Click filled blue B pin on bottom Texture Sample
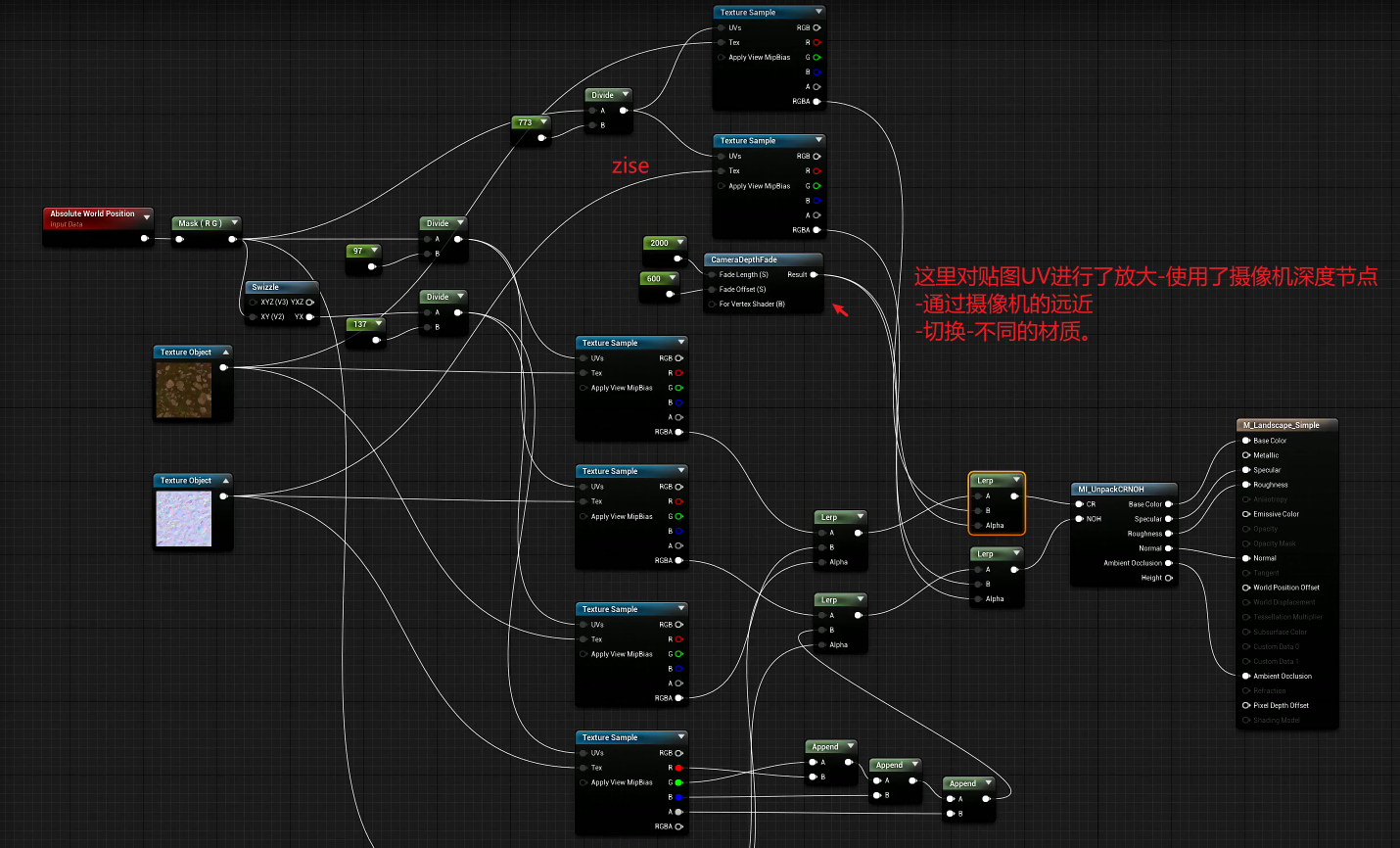1400x848 pixels. click(x=678, y=797)
